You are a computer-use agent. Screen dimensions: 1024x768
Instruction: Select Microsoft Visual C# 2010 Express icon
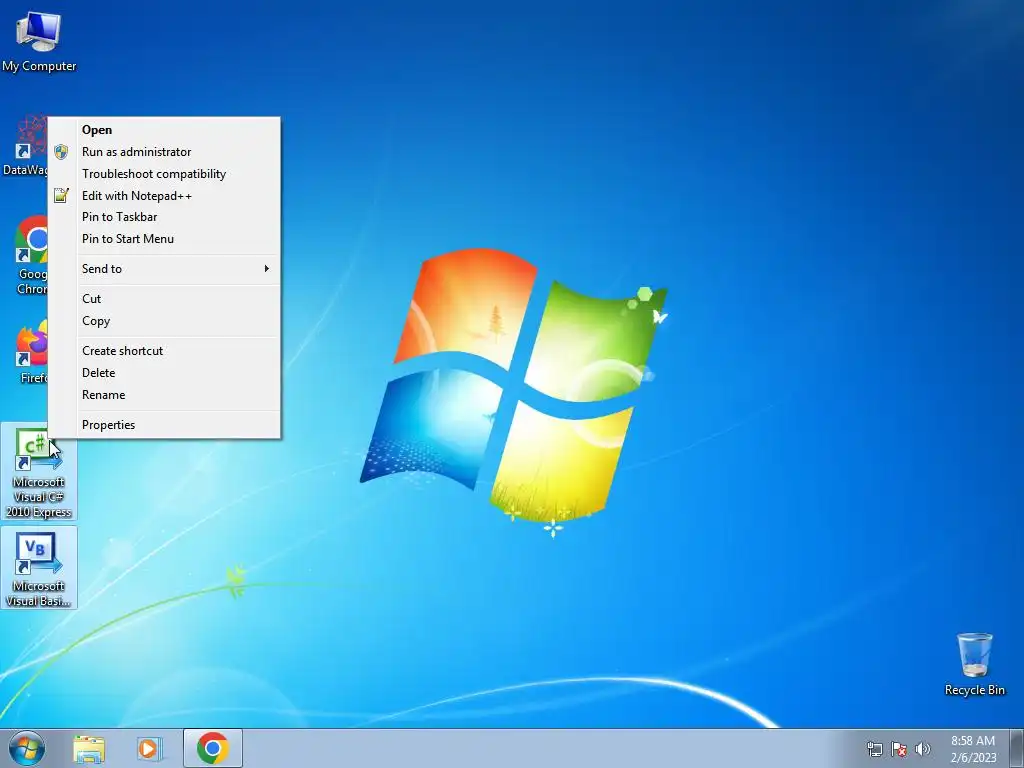click(39, 472)
